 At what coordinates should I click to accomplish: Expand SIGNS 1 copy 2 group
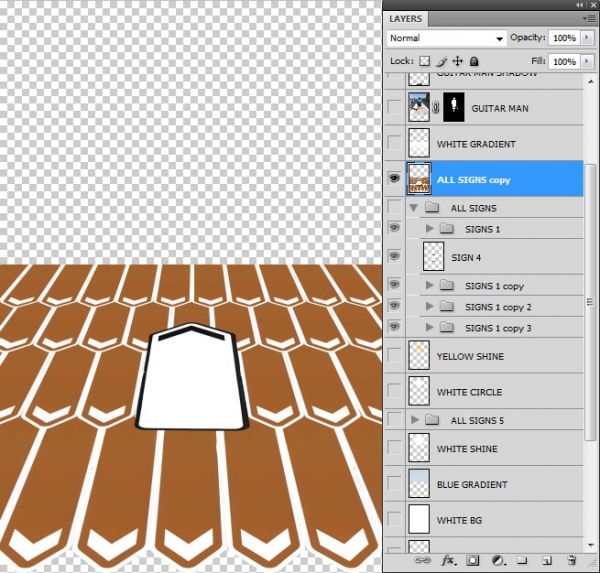430,306
